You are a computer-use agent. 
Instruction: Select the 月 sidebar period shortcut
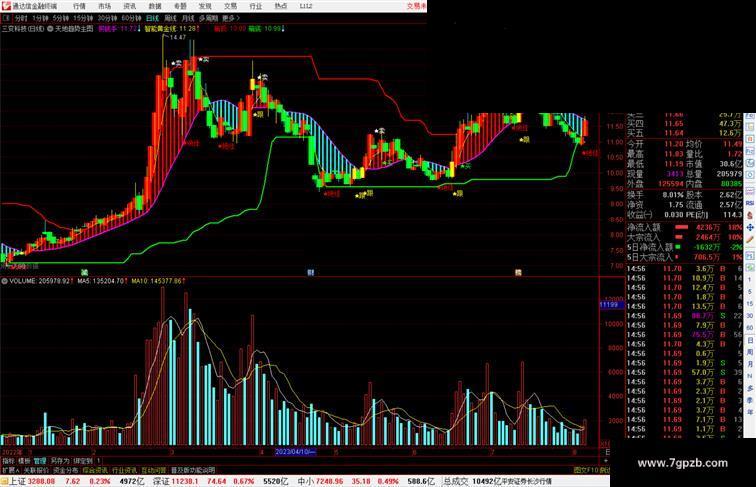tap(750, 364)
